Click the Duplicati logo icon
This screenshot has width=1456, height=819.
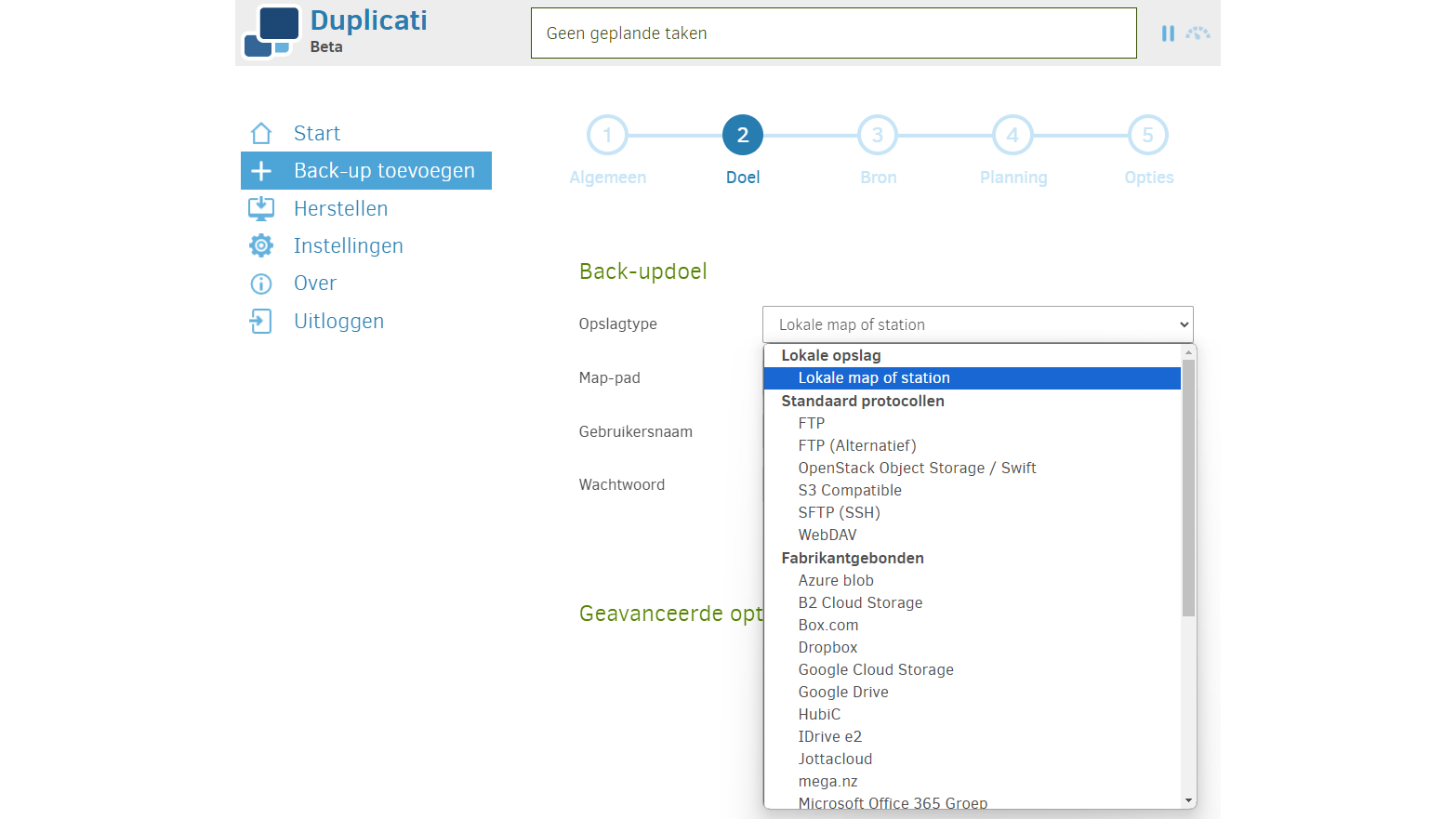coord(271,32)
